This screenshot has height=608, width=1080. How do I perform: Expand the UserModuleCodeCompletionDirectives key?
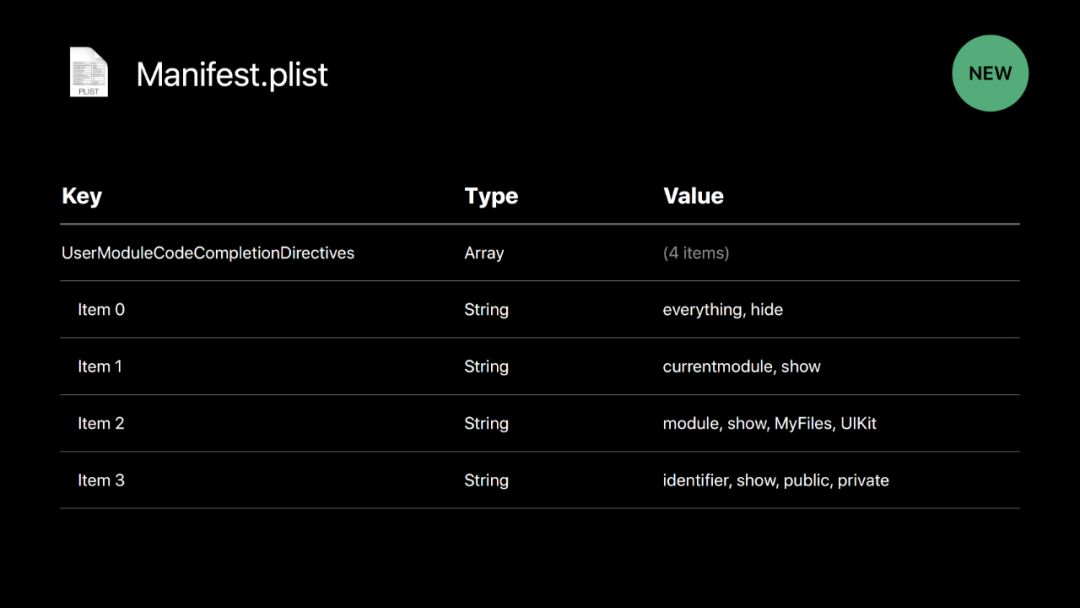[x=208, y=253]
